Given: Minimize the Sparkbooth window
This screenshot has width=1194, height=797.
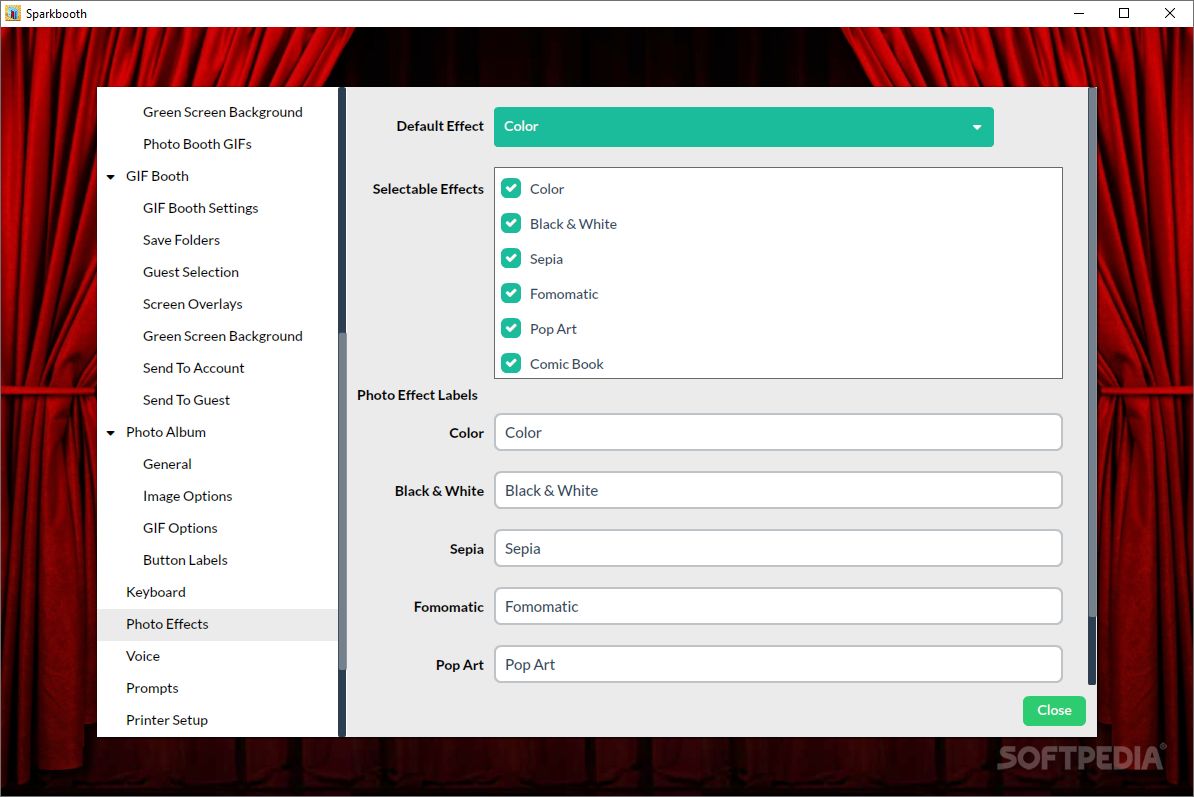Looking at the screenshot, I should pos(1078,13).
